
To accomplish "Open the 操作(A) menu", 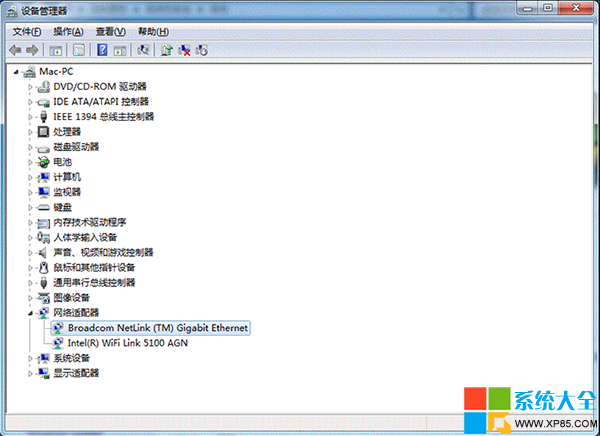I will point(68,31).
